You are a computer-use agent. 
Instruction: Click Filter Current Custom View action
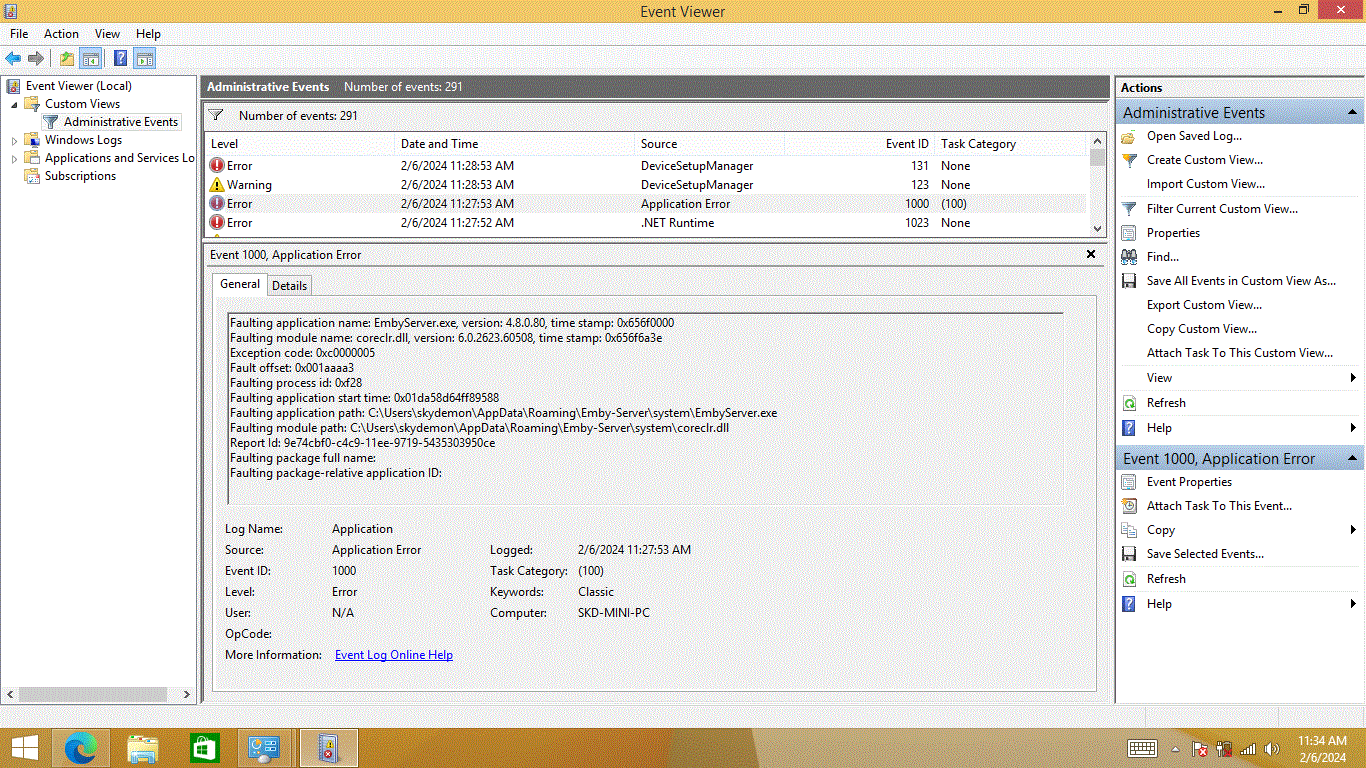click(1222, 209)
